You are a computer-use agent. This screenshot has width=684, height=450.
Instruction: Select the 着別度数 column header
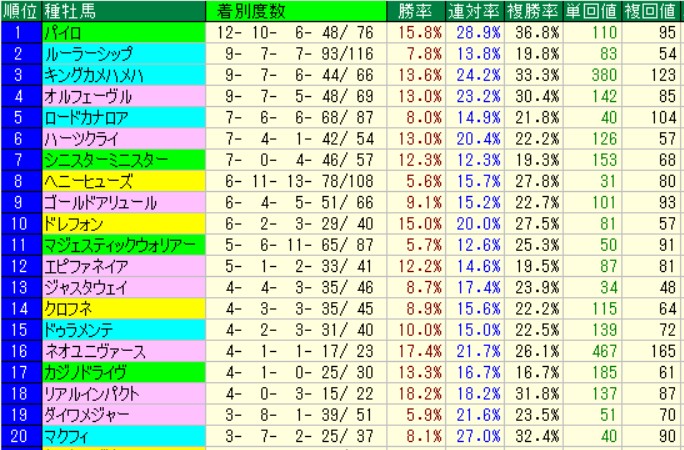click(296, 11)
